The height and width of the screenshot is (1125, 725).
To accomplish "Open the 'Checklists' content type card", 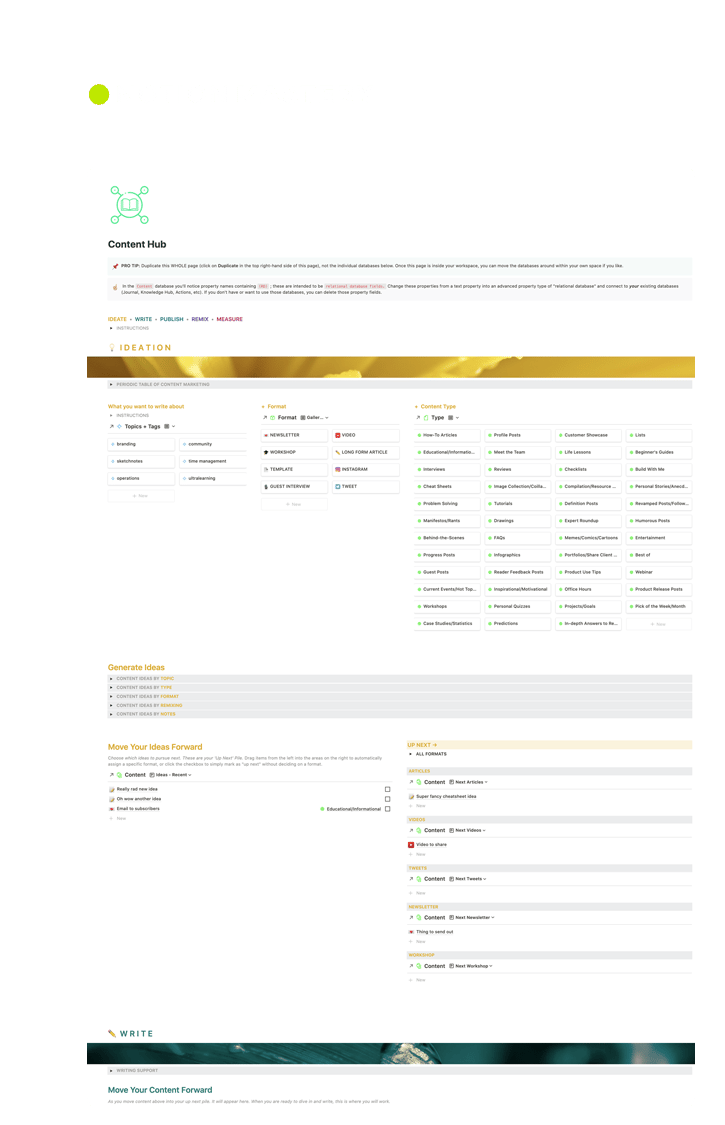I will pyautogui.click(x=589, y=469).
